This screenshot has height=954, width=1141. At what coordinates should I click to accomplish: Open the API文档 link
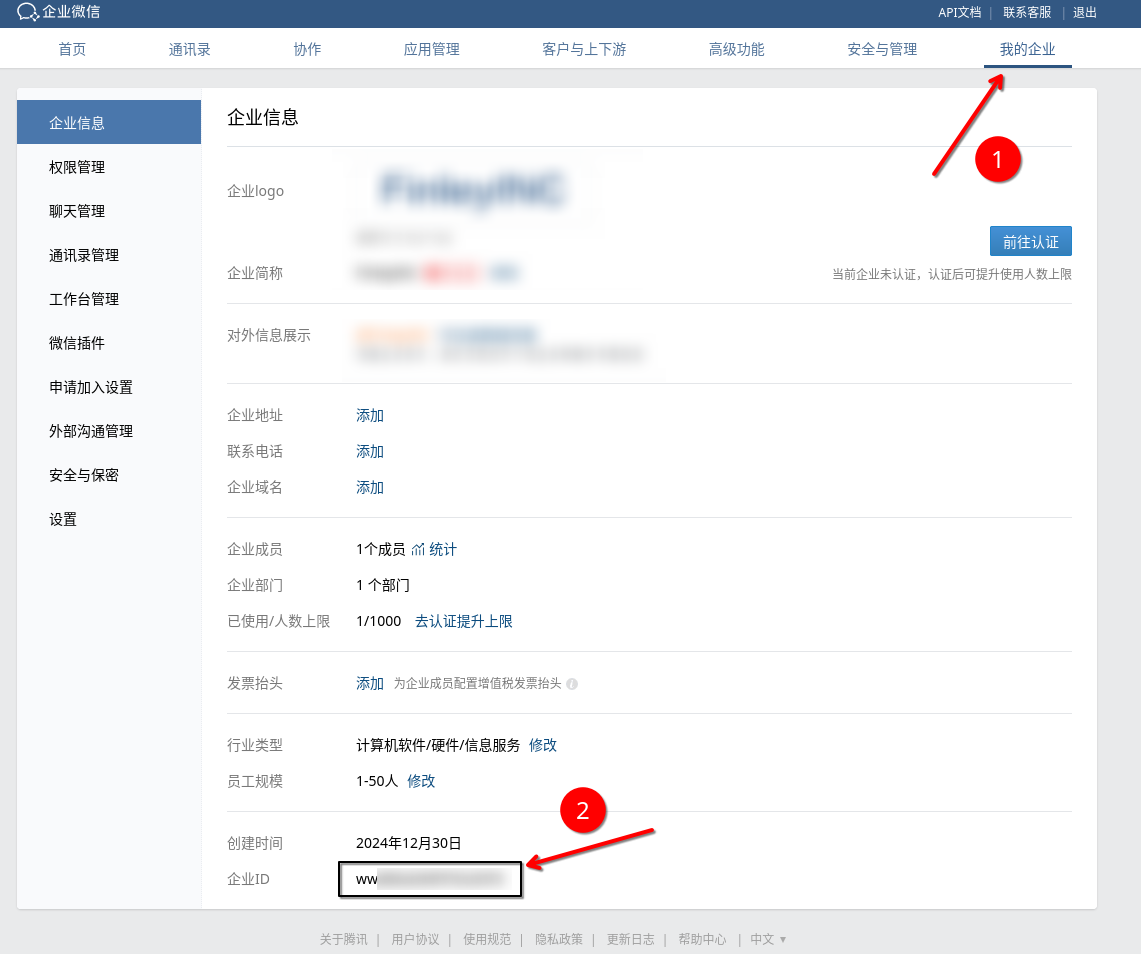[959, 13]
